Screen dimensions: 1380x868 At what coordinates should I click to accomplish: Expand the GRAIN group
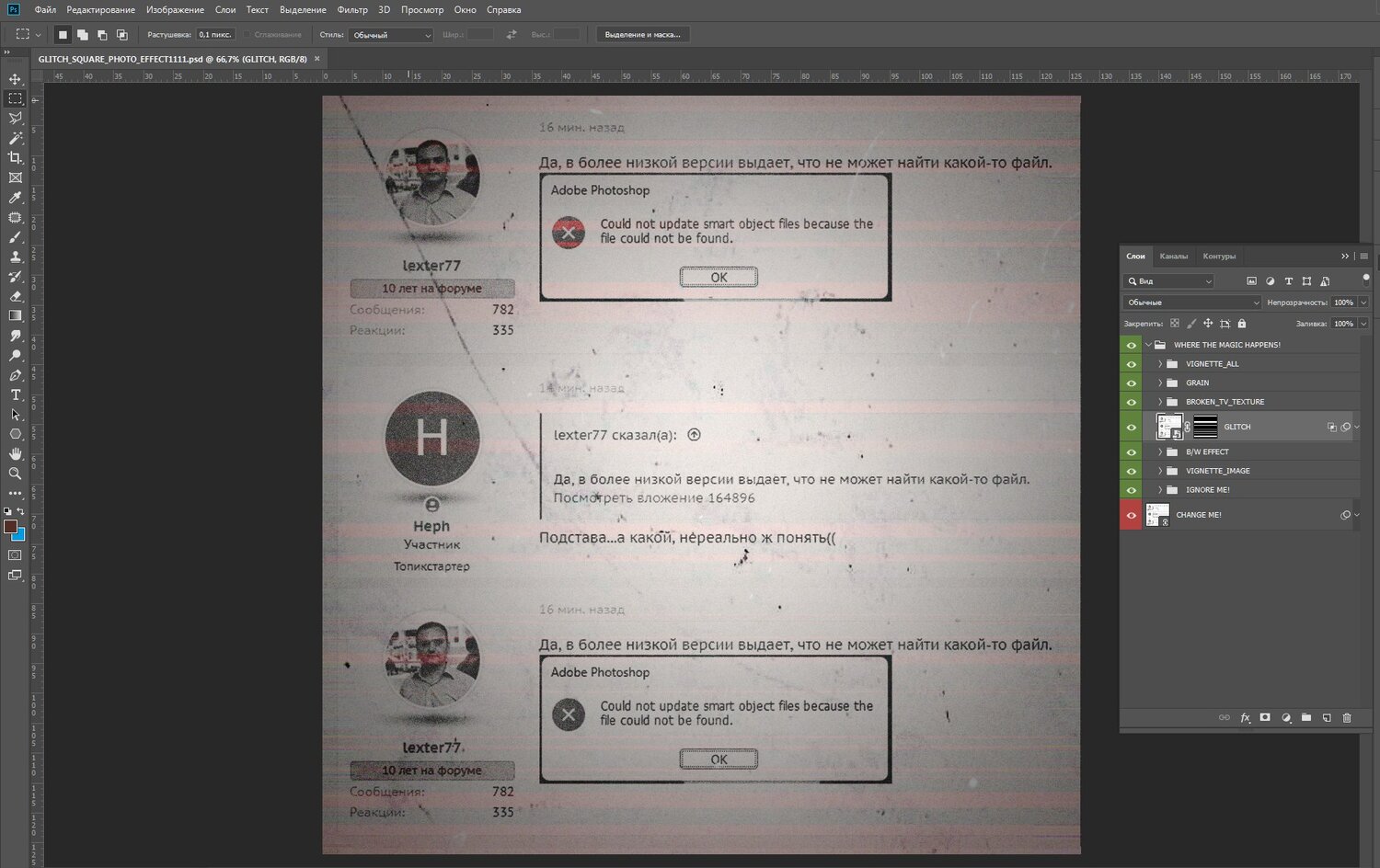pyautogui.click(x=1160, y=383)
